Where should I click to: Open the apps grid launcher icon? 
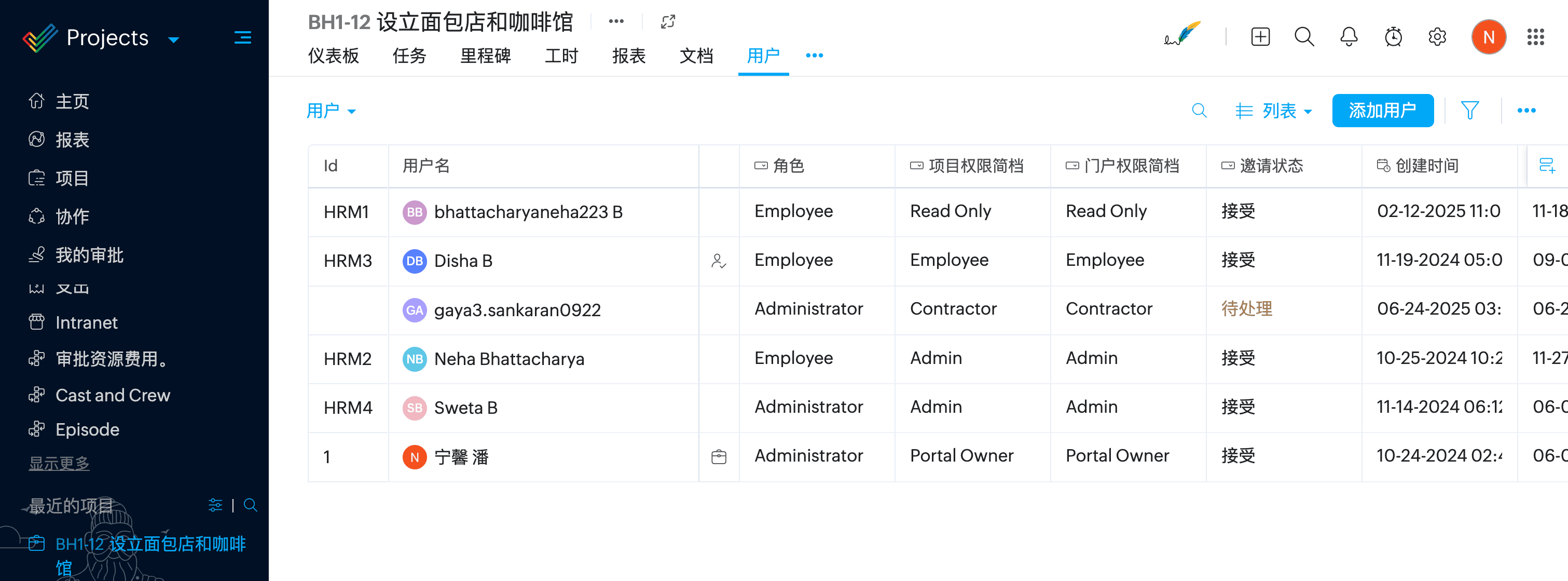tap(1535, 37)
